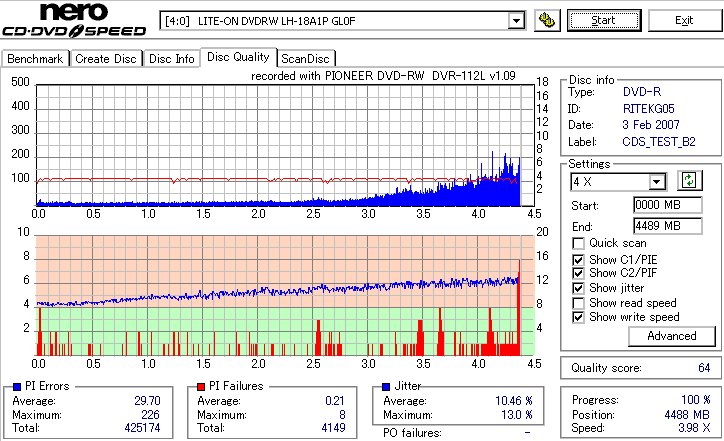Click the Start position 0000 MB field

click(668, 205)
